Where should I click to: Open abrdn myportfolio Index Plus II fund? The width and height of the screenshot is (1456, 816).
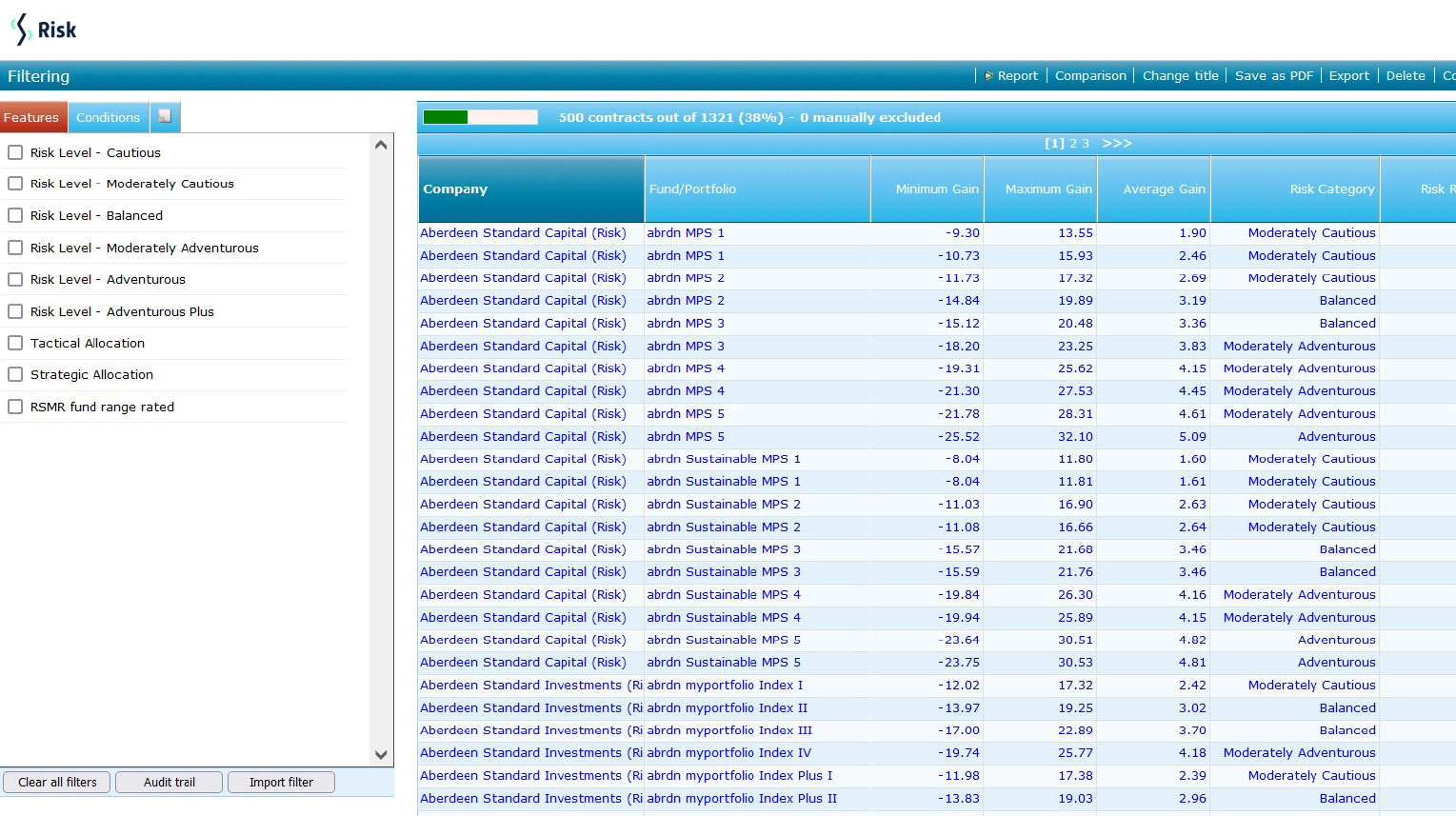coord(742,798)
